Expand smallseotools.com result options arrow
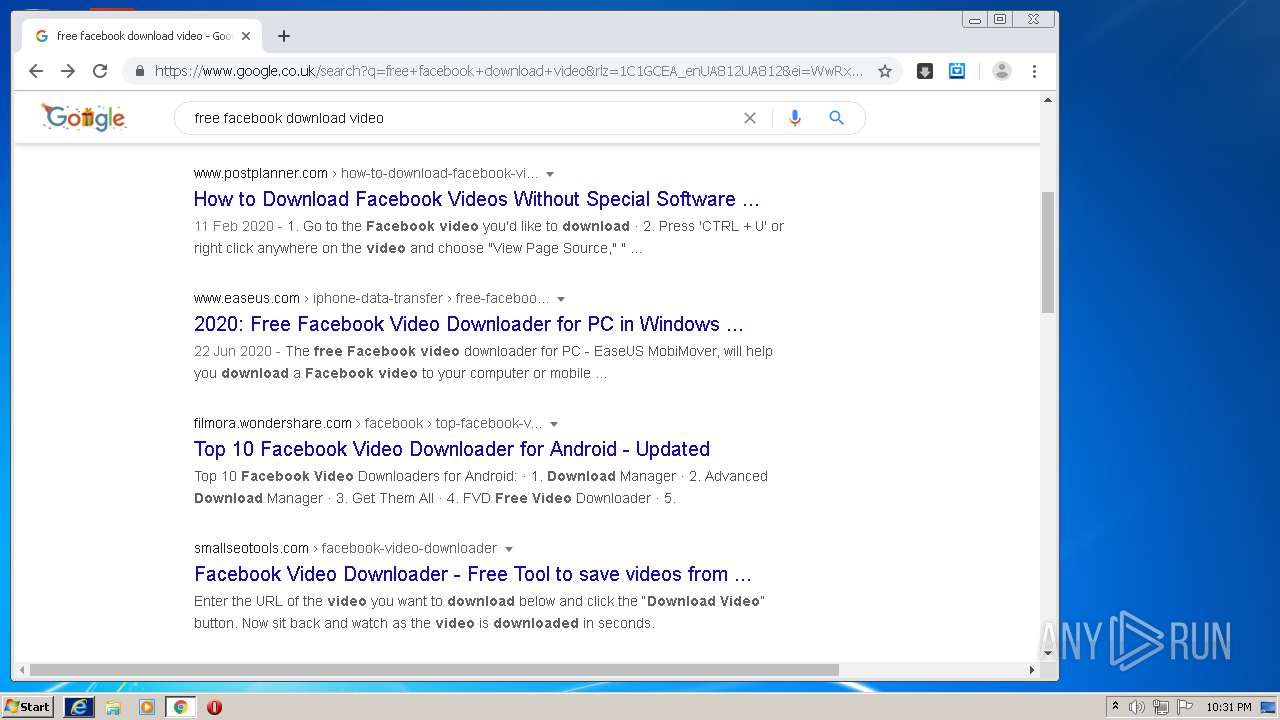This screenshot has height=720, width=1280. coord(509,549)
